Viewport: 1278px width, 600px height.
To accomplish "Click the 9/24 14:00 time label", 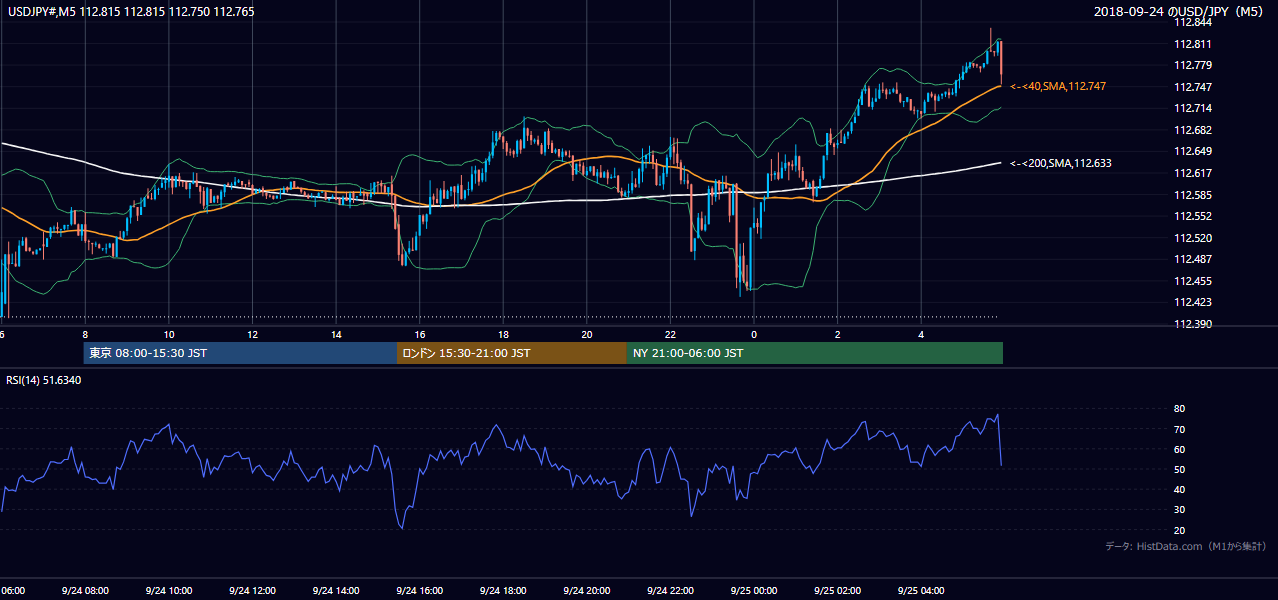I will [335, 590].
